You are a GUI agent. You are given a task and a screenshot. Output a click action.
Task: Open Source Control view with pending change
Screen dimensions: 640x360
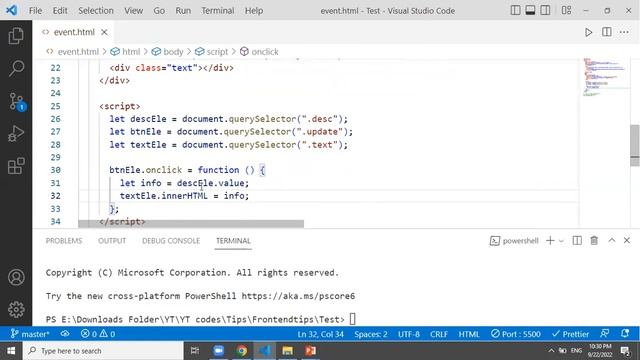pos(16,101)
